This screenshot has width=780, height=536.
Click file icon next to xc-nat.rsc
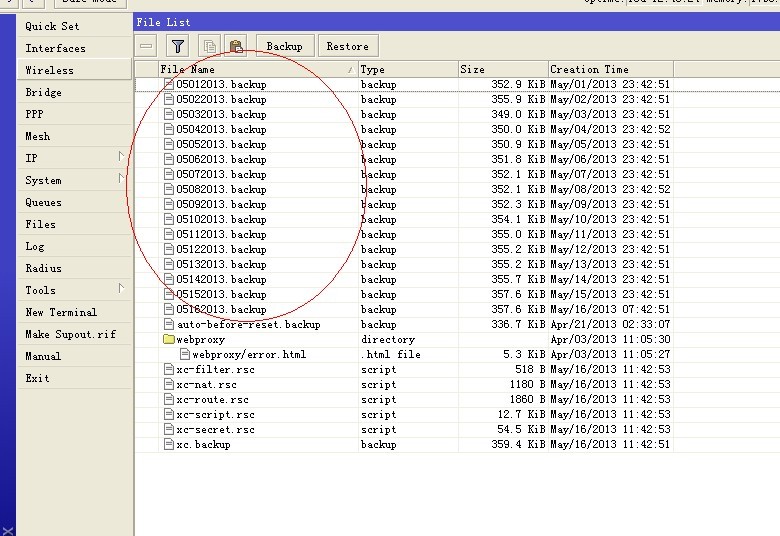(169, 384)
